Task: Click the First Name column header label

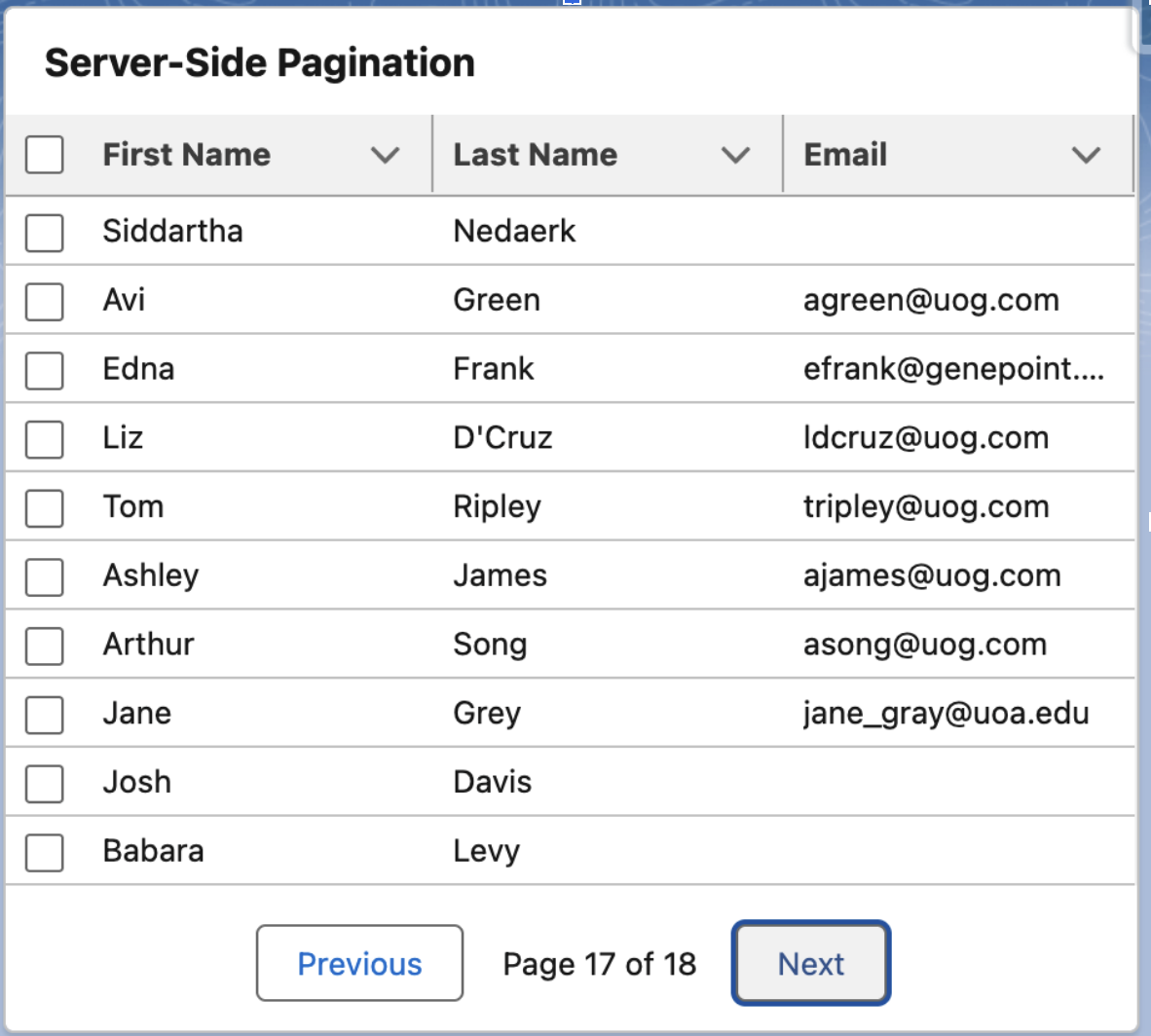Action: [x=186, y=154]
